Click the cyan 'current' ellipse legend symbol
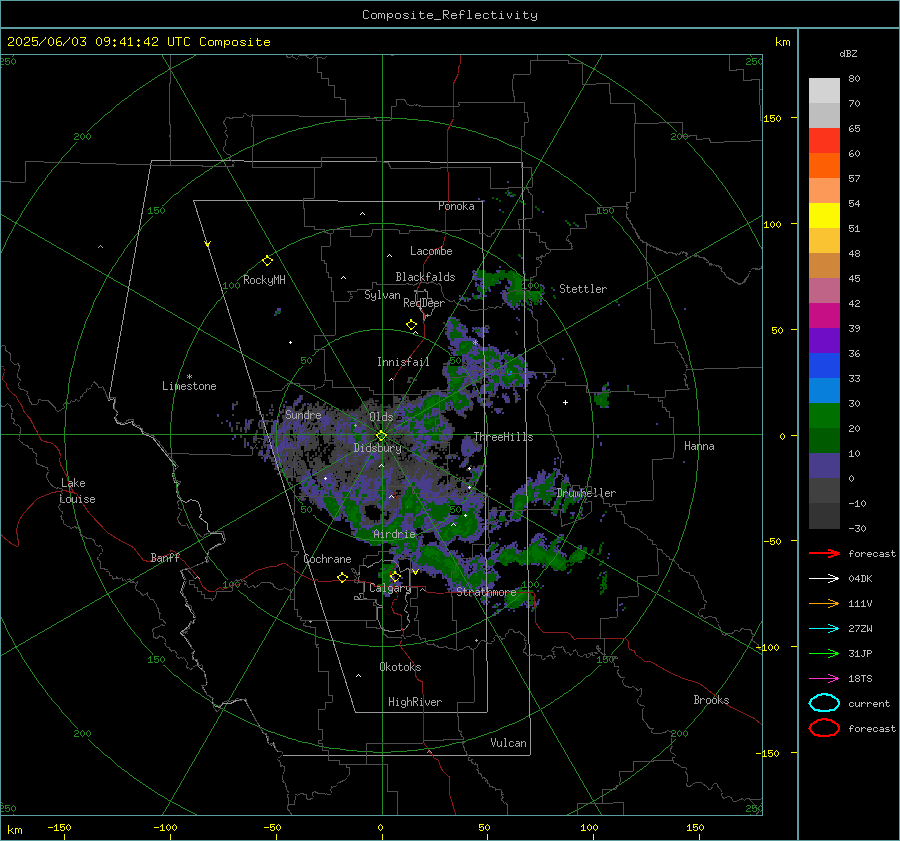The width and height of the screenshot is (900, 841). tap(824, 703)
